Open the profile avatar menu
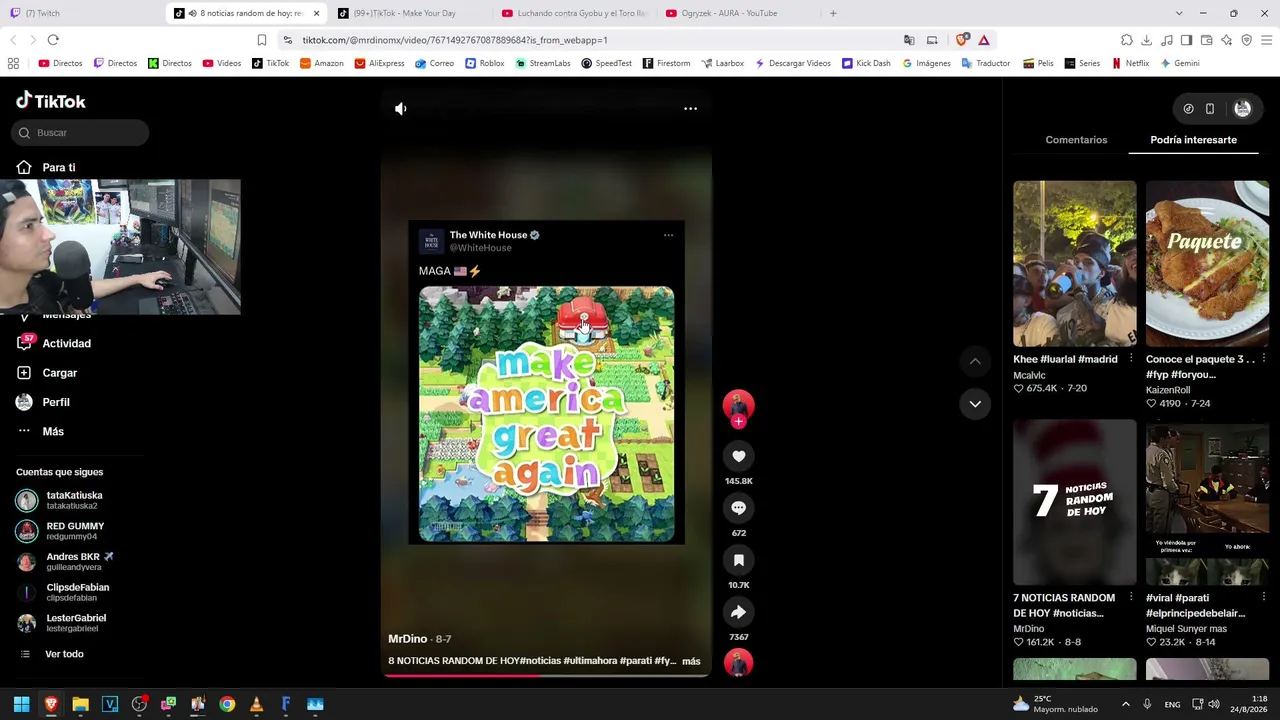Image resolution: width=1280 pixels, height=720 pixels. [1242, 109]
